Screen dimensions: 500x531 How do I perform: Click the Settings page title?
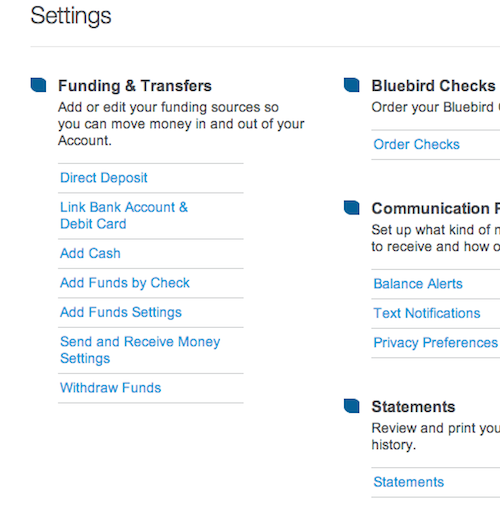pyautogui.click(x=71, y=16)
